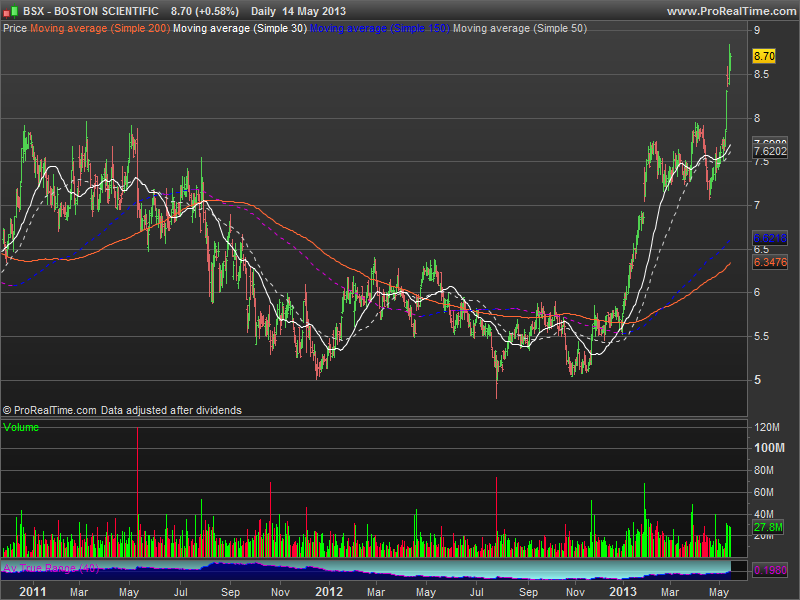Click the blue 6.6218 value tag
This screenshot has width=800, height=600.
pos(770,238)
